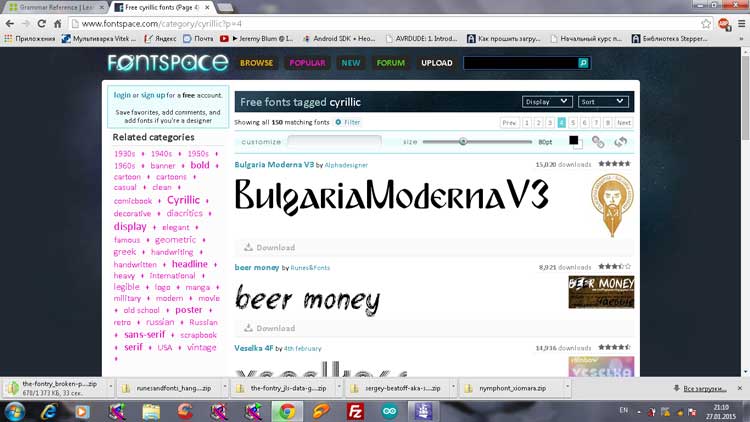Viewport: 750px width, 422px height.
Task: Open Alphadesigner author link
Action: 346,165
